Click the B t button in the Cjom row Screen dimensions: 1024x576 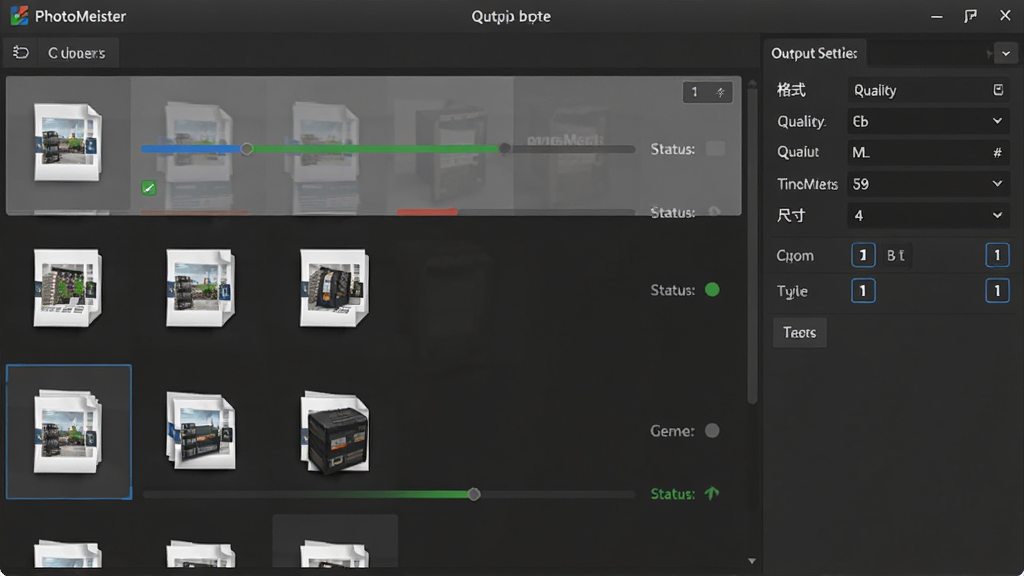click(896, 255)
